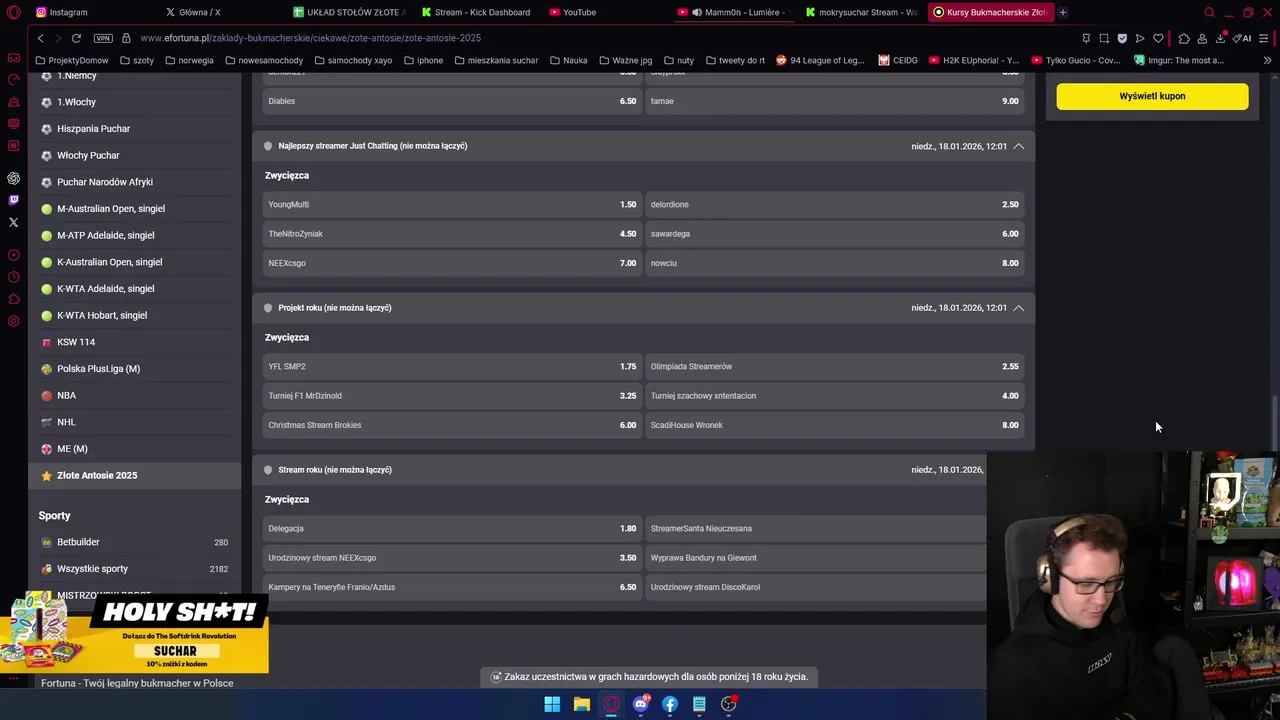Open the extensions cube icon
Viewport: 1280px width, 720px height.
pyautogui.click(x=1184, y=38)
